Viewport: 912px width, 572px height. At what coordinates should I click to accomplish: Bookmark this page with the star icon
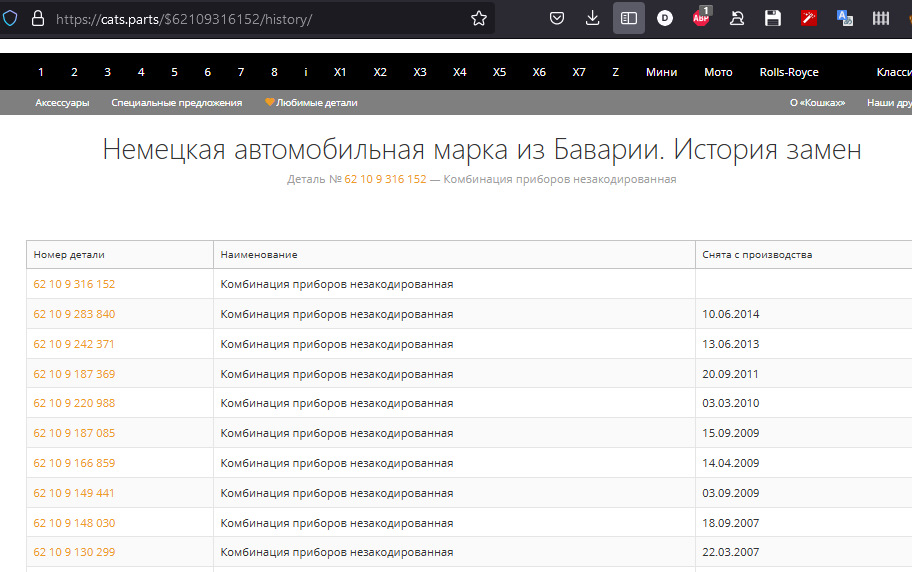(479, 19)
